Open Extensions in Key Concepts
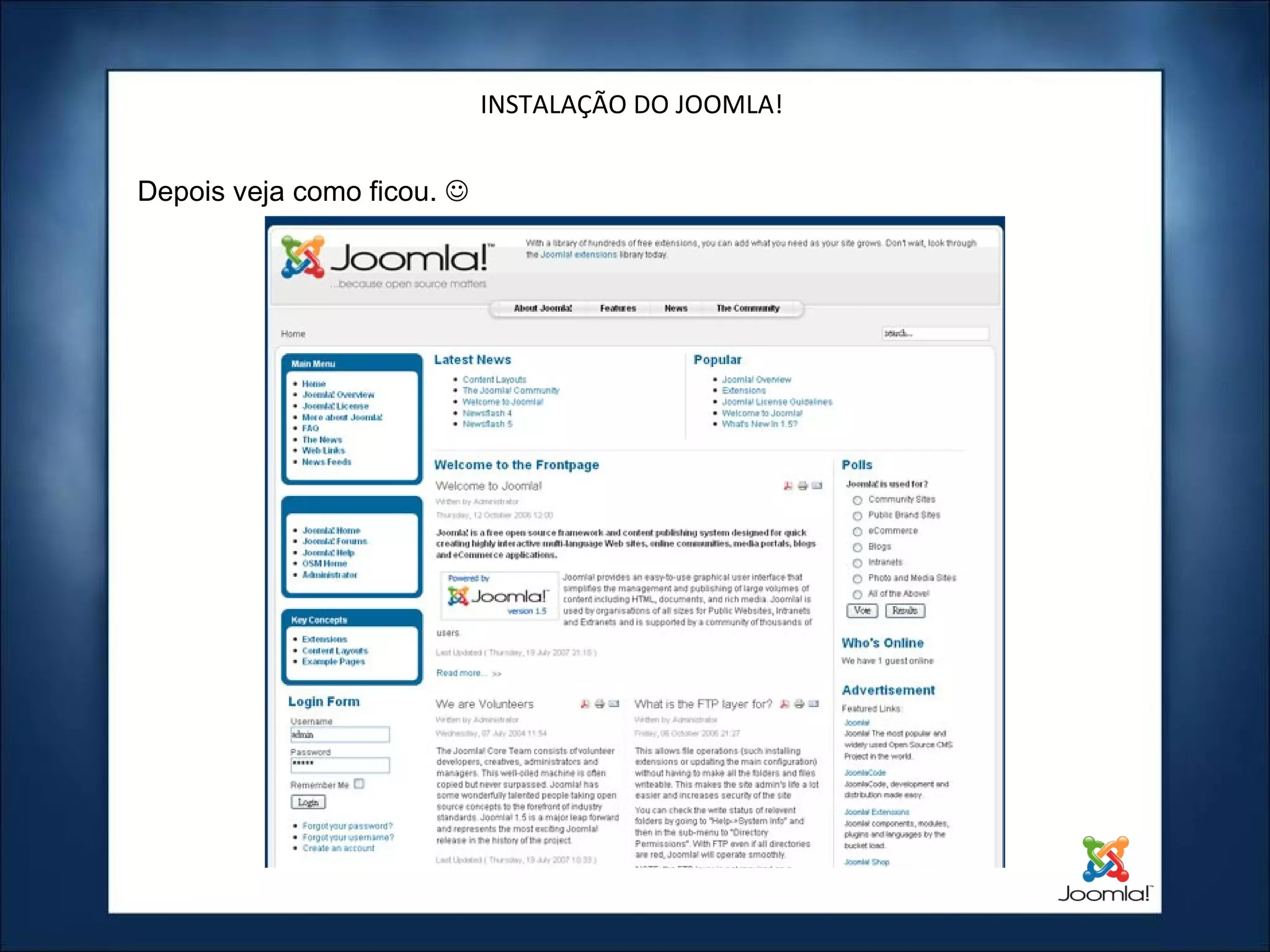The image size is (1270, 952). coord(324,639)
